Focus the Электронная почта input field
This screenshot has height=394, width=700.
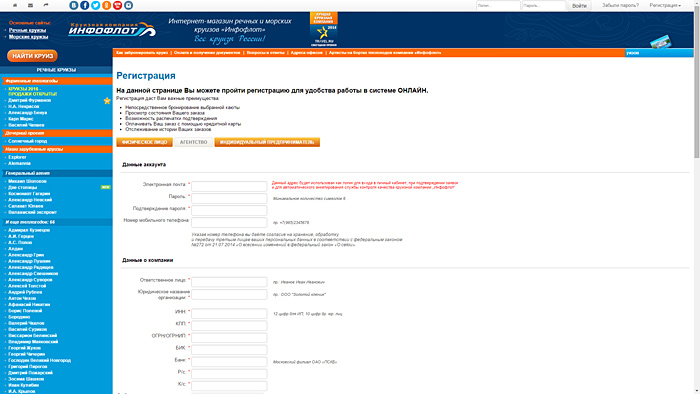click(x=229, y=186)
